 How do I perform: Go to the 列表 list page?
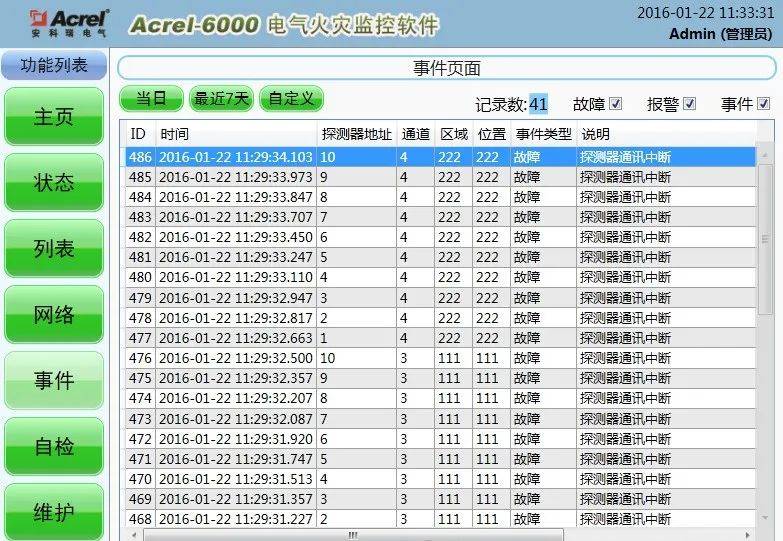tap(54, 249)
